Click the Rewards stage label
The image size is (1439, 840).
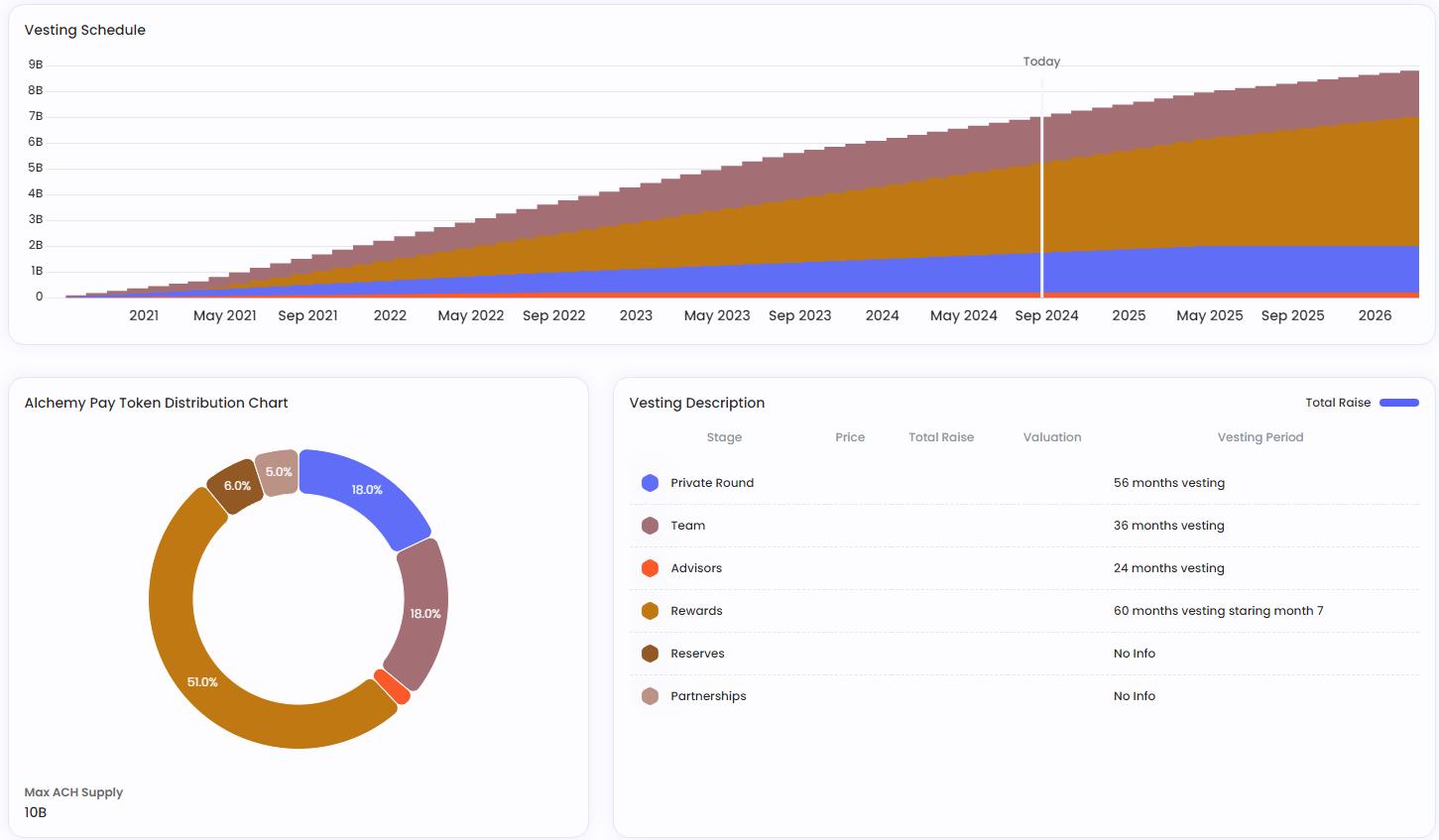click(696, 611)
